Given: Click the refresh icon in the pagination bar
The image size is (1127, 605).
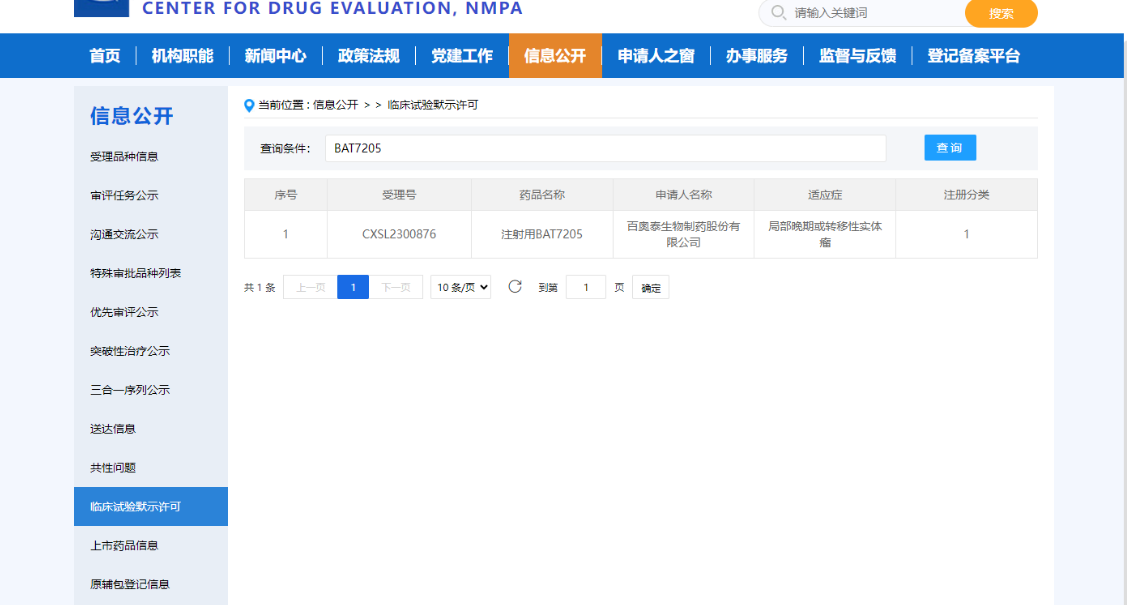Looking at the screenshot, I should [x=515, y=287].
